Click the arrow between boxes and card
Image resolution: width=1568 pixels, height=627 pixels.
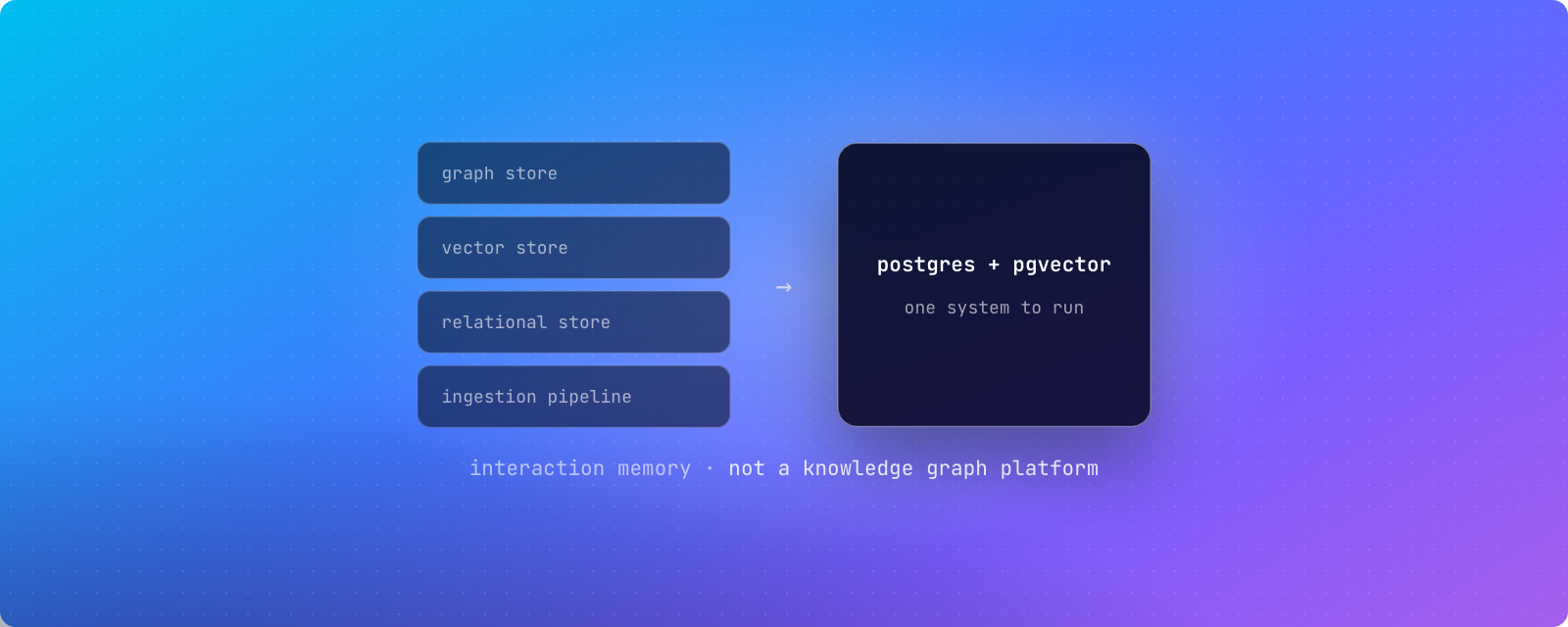pos(784,287)
